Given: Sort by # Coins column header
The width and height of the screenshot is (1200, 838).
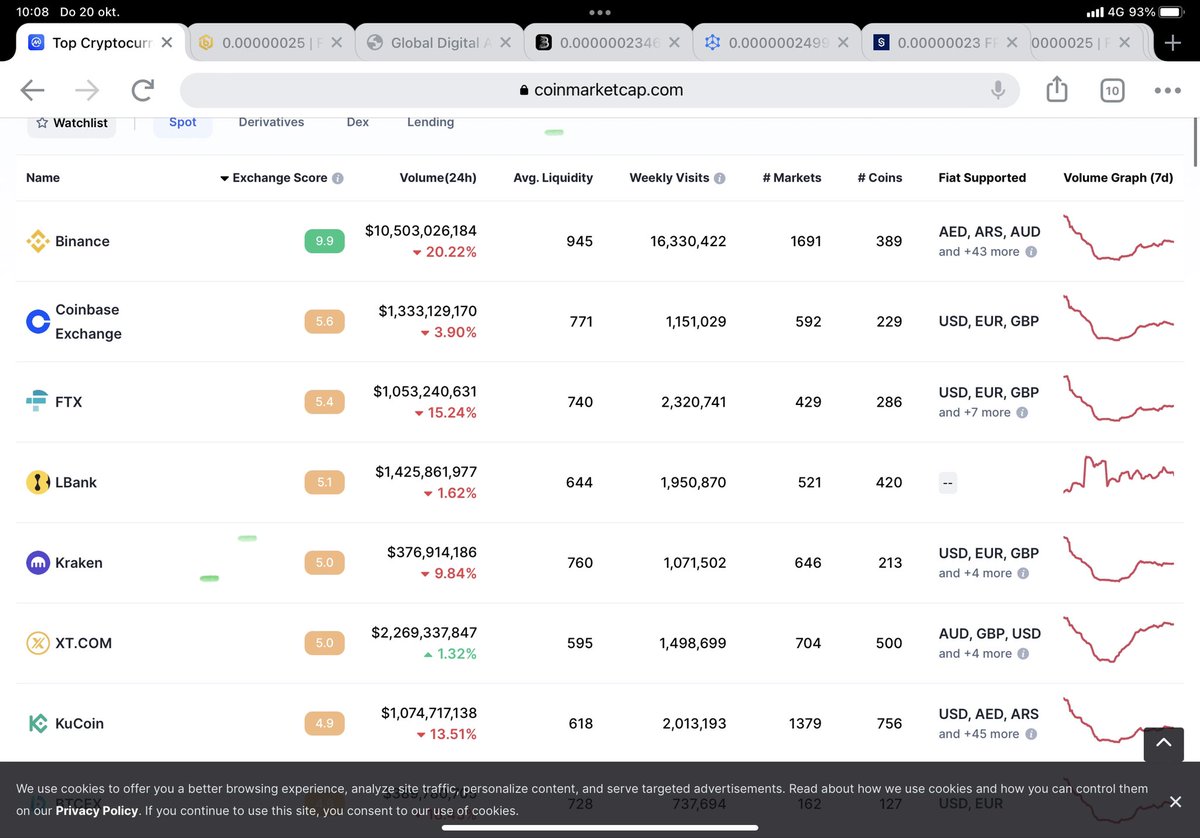Looking at the screenshot, I should [880, 178].
